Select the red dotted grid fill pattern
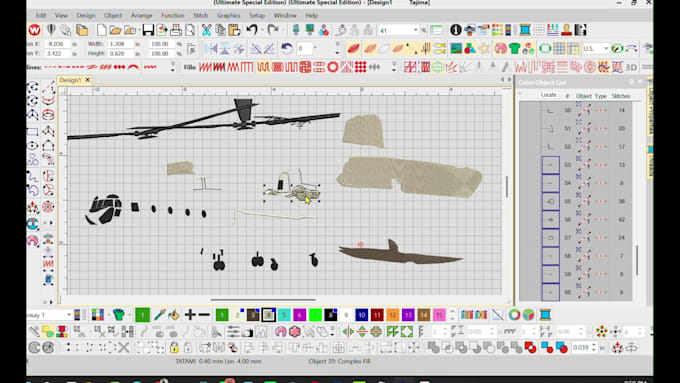680x383 pixels. click(x=360, y=67)
